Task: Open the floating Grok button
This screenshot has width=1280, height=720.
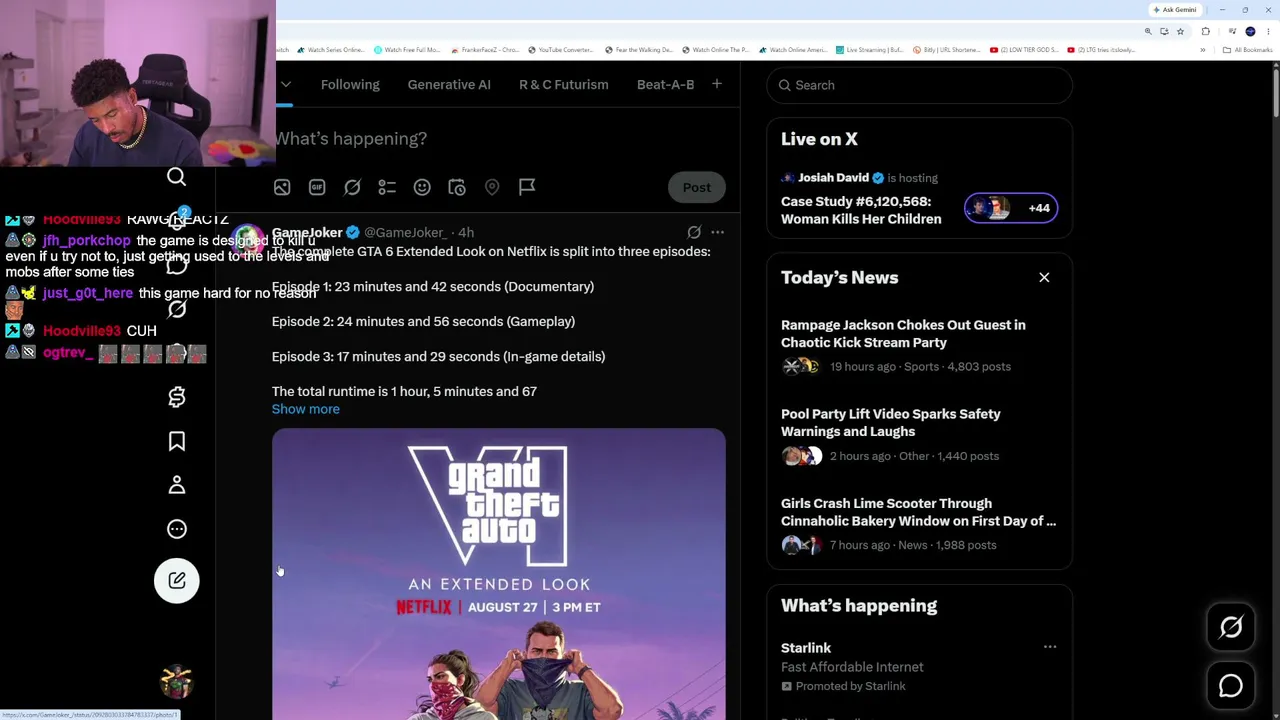Action: 1231,628
